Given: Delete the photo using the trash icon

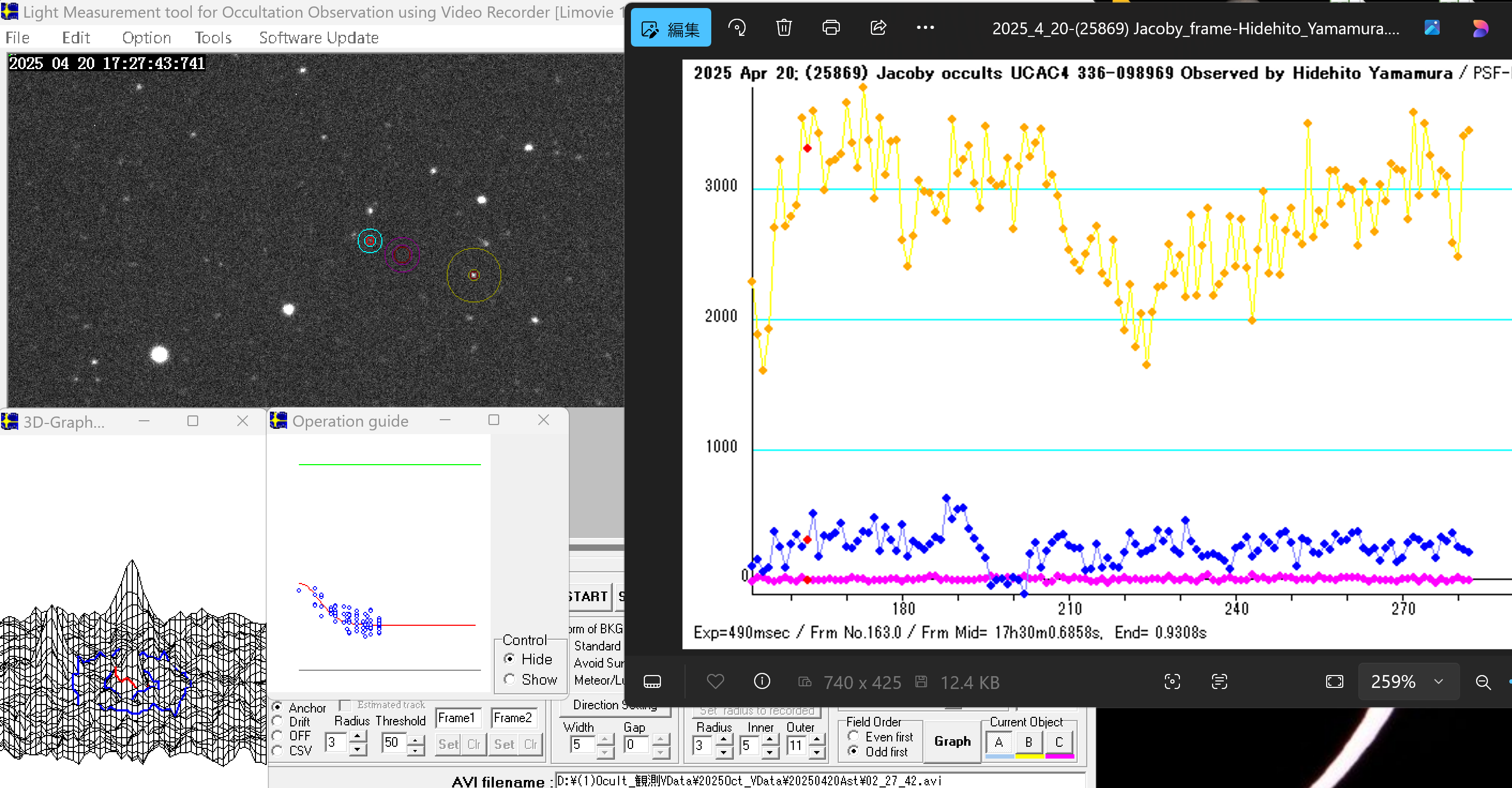Looking at the screenshot, I should point(784,28).
